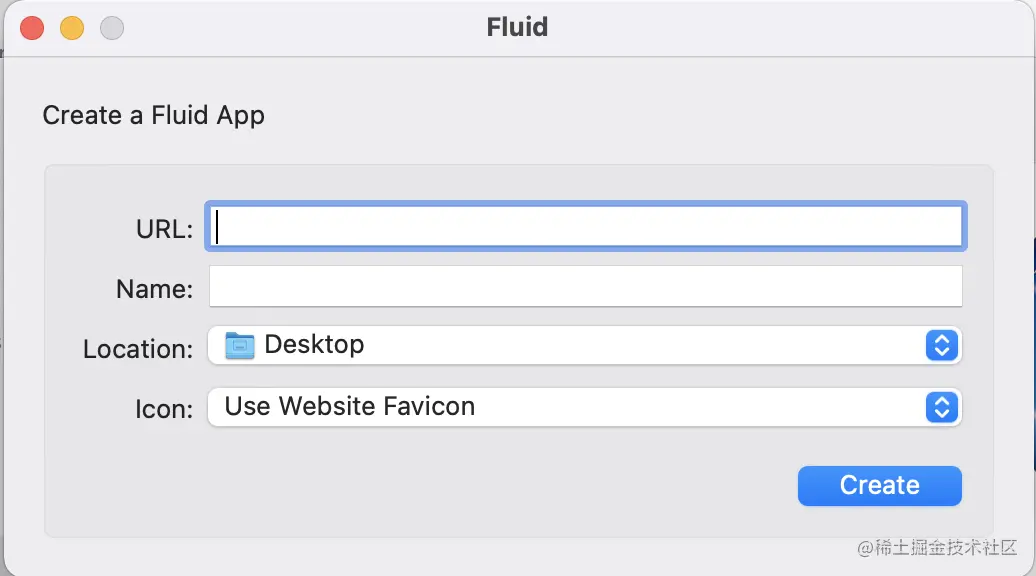Close the Fluid window with red button
Viewport: 1036px width, 576px height.
click(x=32, y=28)
